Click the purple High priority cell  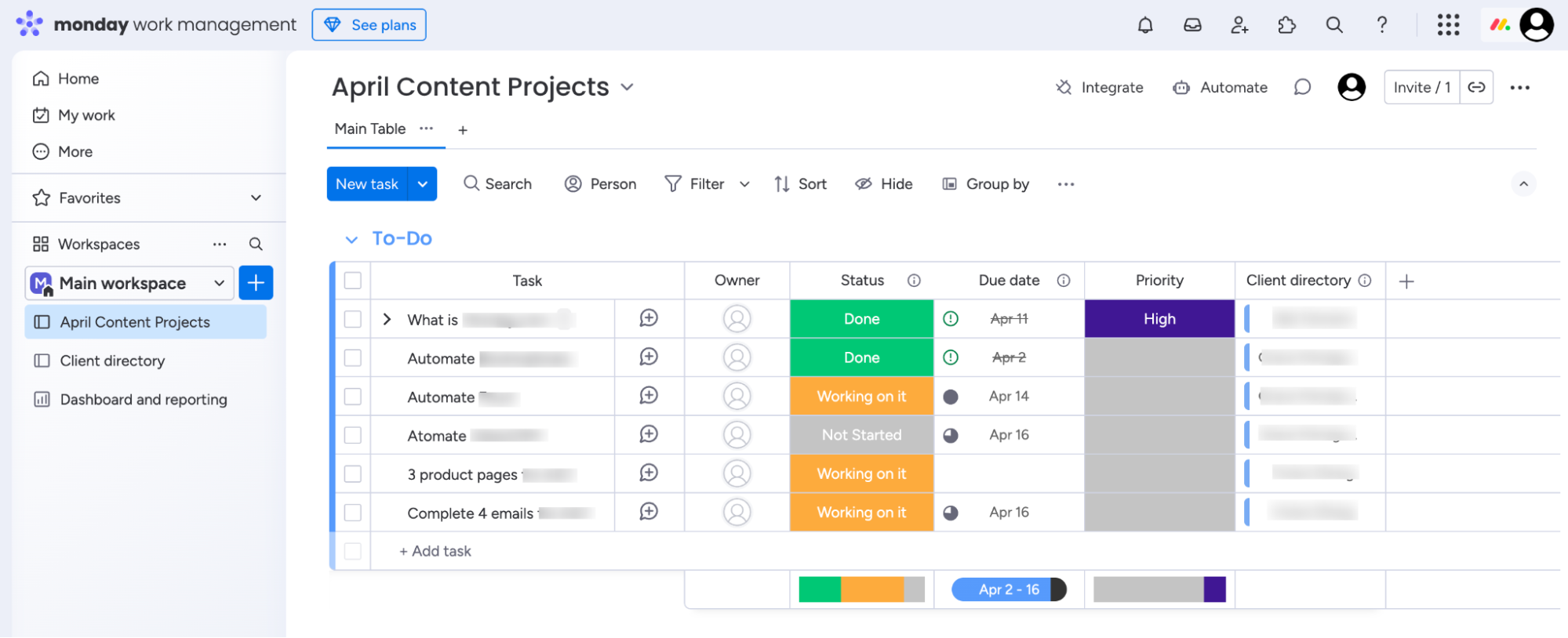point(1159,319)
